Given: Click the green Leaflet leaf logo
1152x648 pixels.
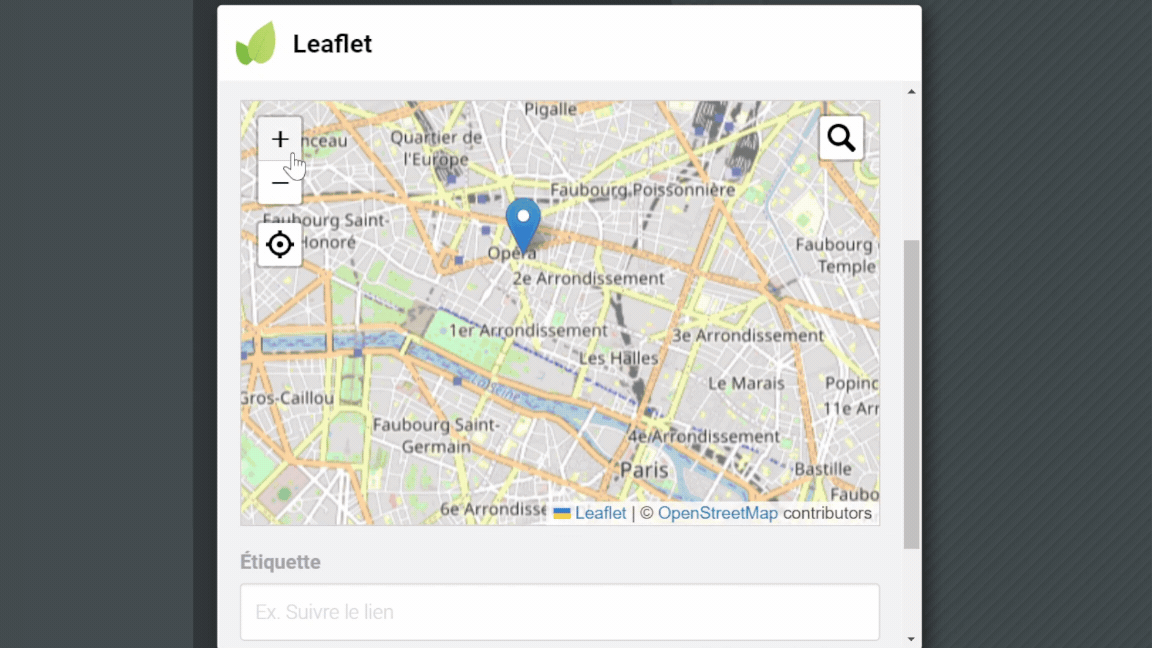Looking at the screenshot, I should [x=256, y=44].
